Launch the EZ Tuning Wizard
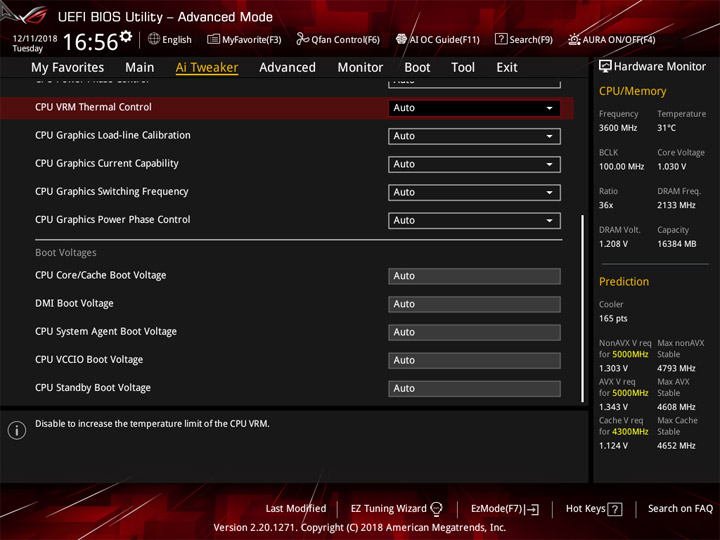This screenshot has width=720, height=540. tap(396, 509)
